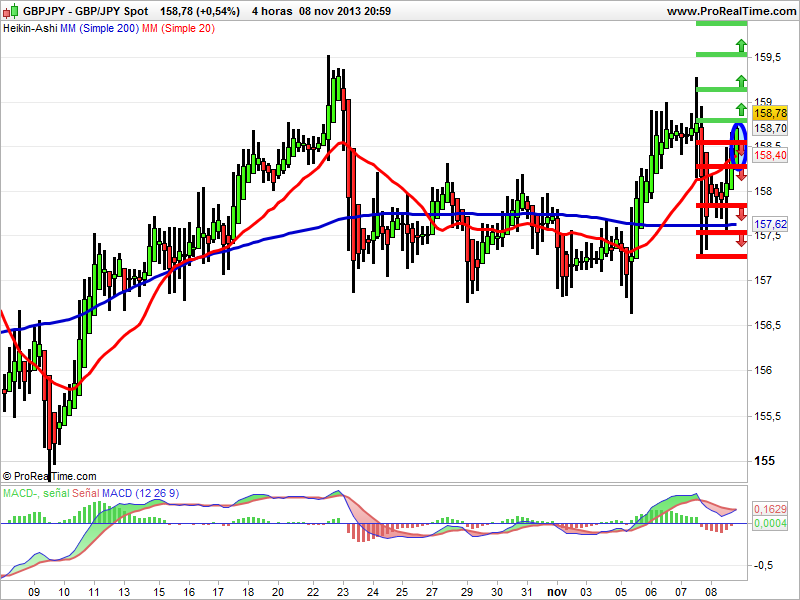Image resolution: width=800 pixels, height=600 pixels.
Task: Select the top green horizontal target line
Action: pyautogui.click(x=721, y=25)
